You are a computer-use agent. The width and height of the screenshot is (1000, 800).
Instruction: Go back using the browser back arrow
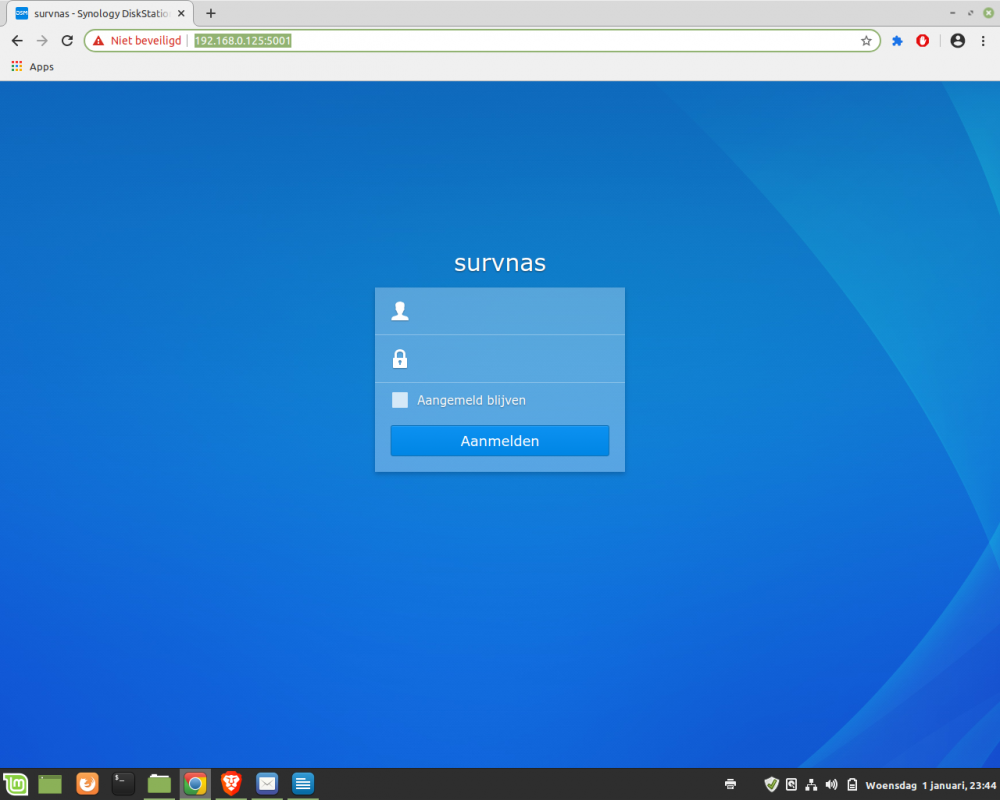pyautogui.click(x=17, y=41)
